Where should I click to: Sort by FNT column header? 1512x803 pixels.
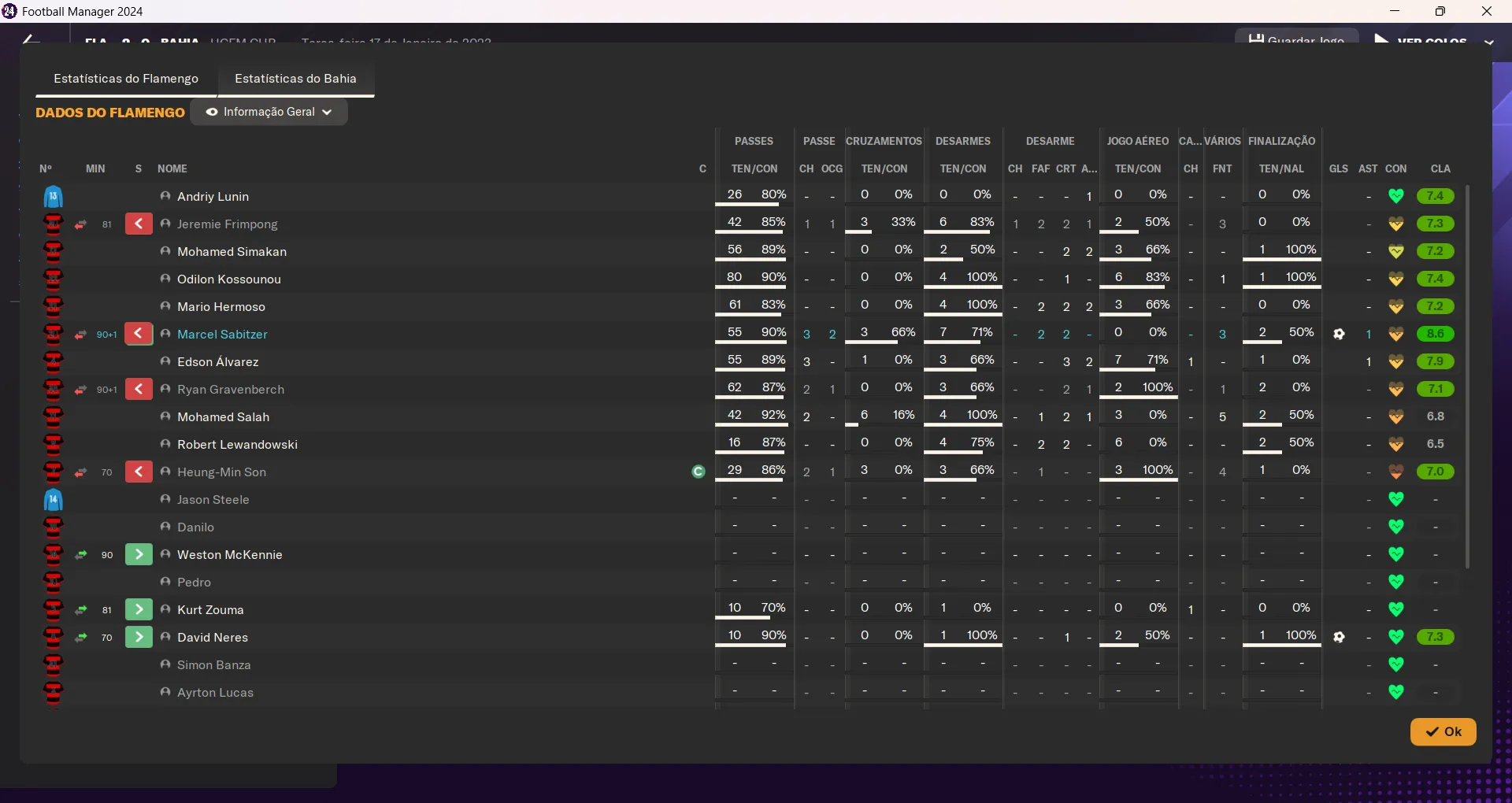1222,168
